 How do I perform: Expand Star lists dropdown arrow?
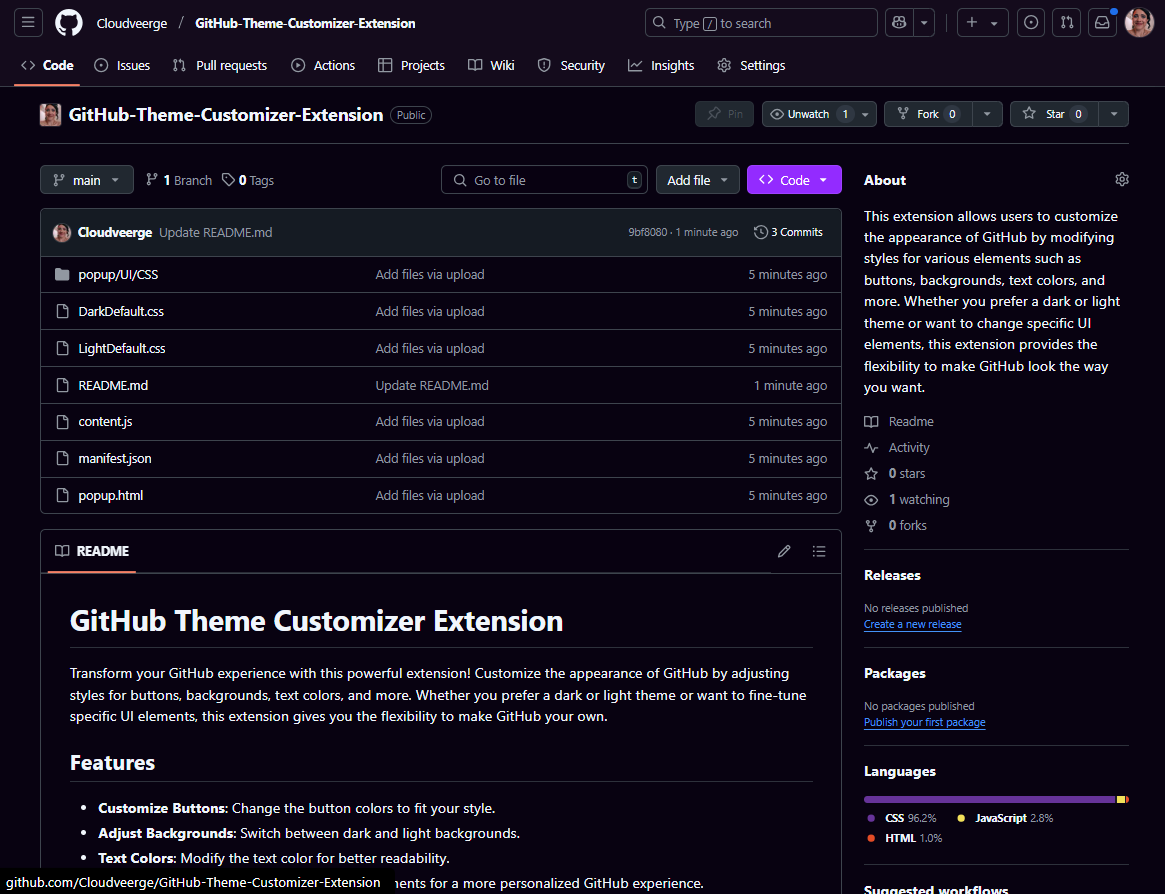(1114, 114)
